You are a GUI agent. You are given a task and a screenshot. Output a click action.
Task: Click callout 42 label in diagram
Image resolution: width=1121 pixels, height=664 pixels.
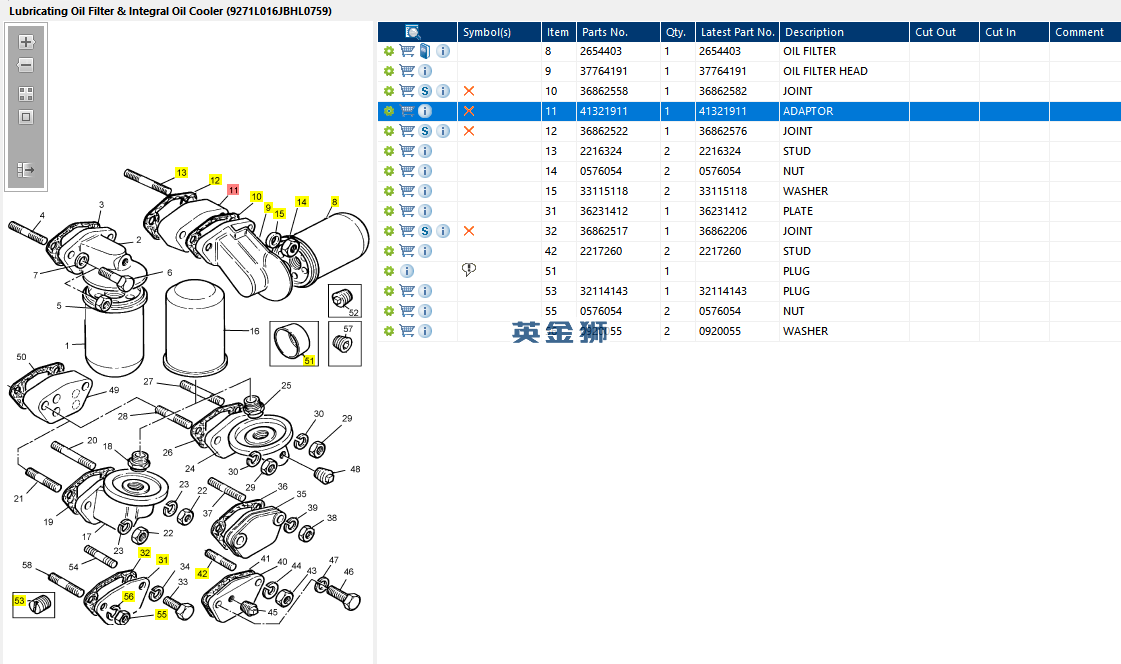[x=202, y=574]
